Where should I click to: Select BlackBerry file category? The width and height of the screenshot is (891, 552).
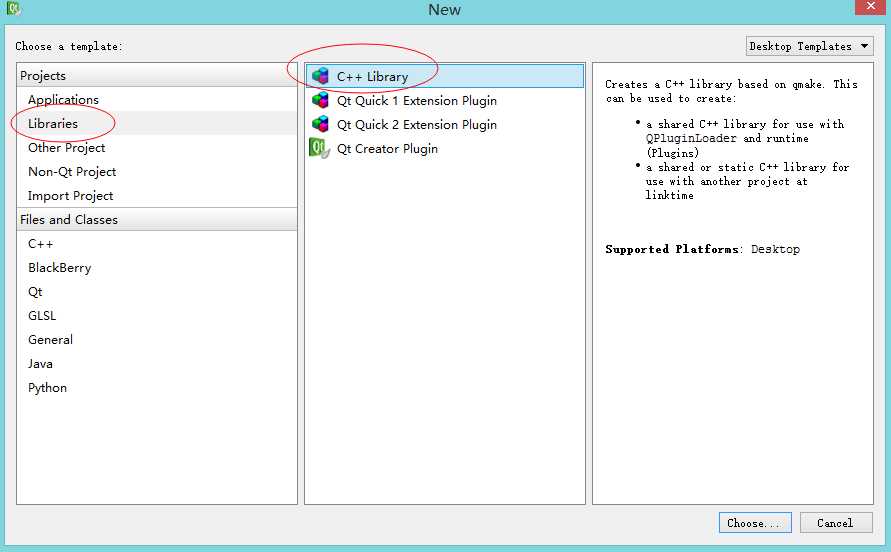coord(157,267)
